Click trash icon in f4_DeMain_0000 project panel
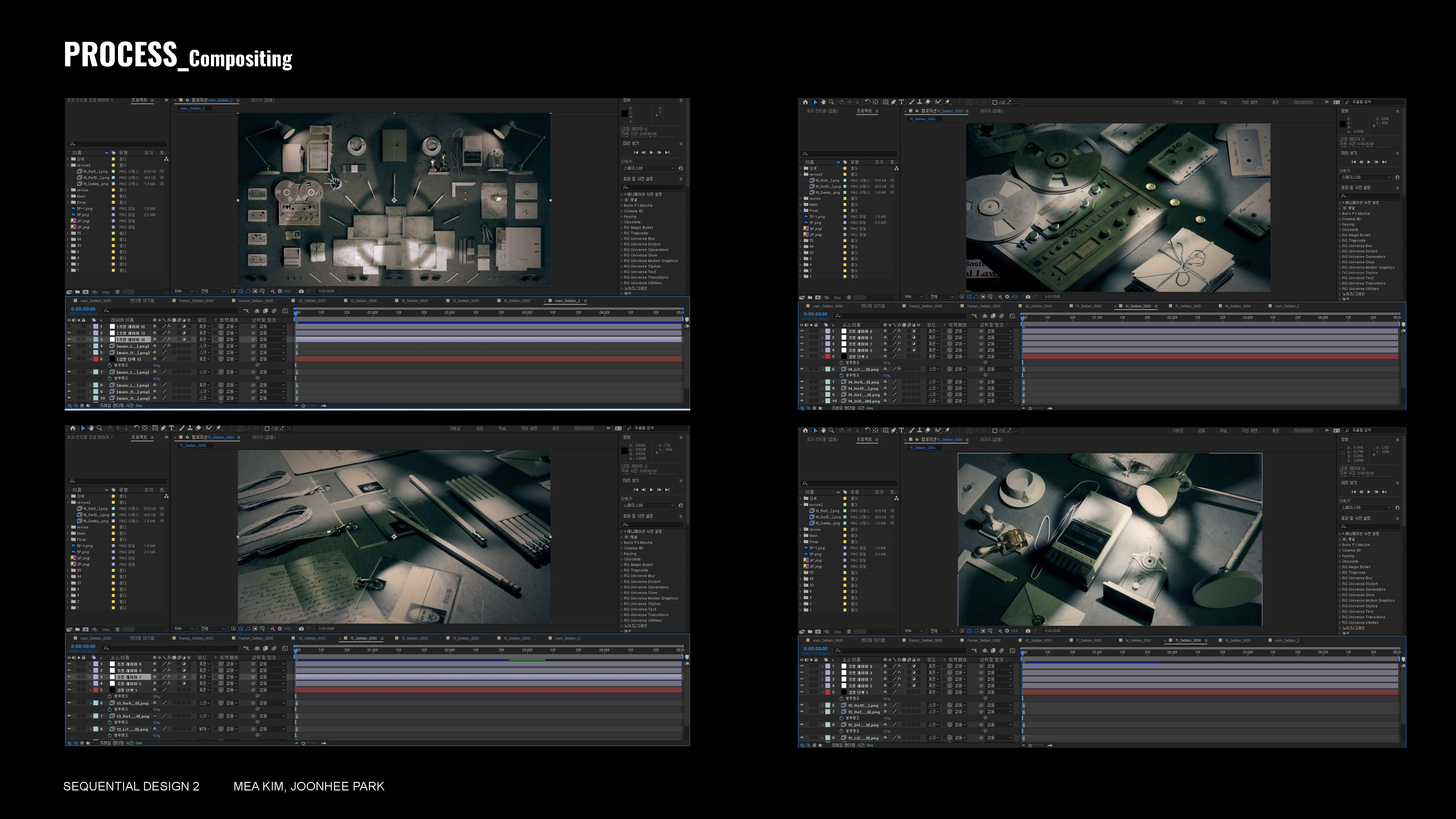Image resolution: width=1456 pixels, height=819 pixels. pos(849,297)
